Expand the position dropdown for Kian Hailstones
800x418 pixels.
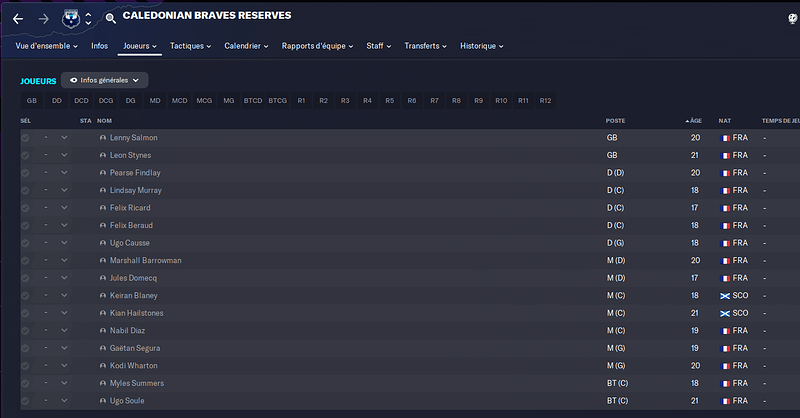(64, 313)
